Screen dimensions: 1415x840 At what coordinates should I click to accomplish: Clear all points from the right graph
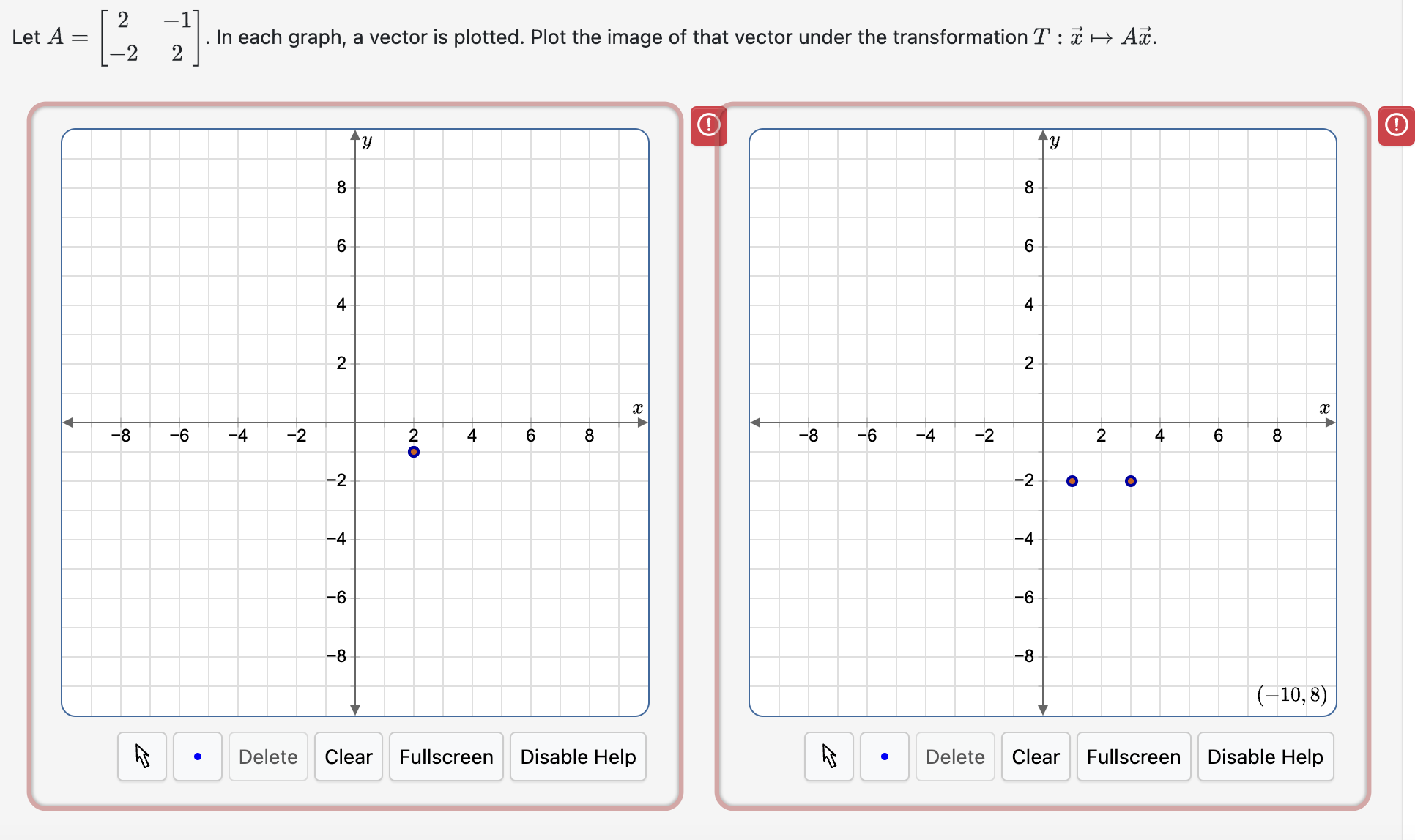(x=1035, y=757)
